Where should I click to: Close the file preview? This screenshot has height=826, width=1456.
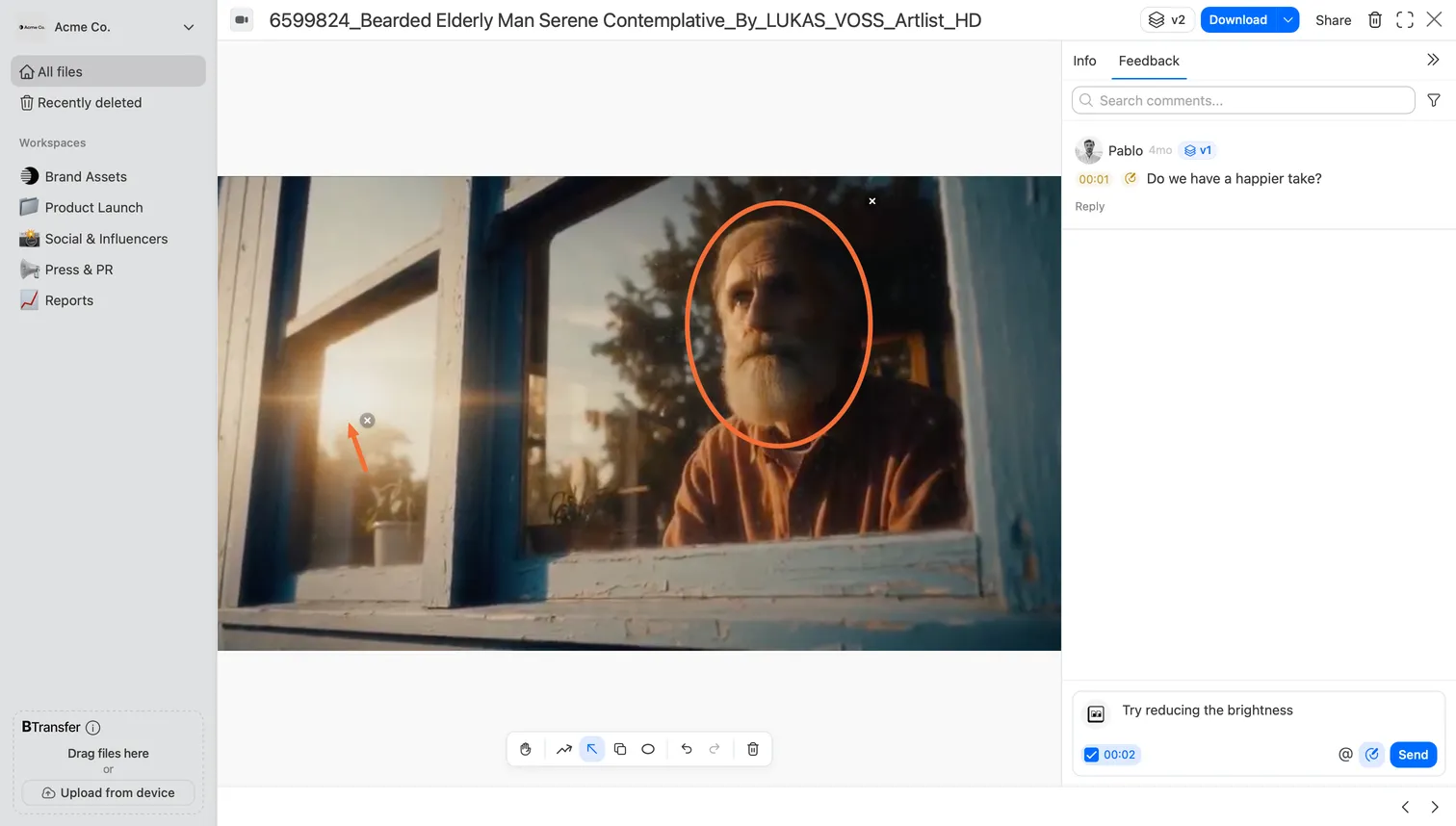[1434, 19]
